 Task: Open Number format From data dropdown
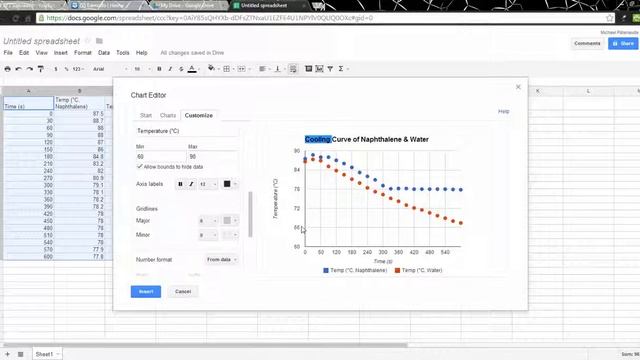[221, 260]
